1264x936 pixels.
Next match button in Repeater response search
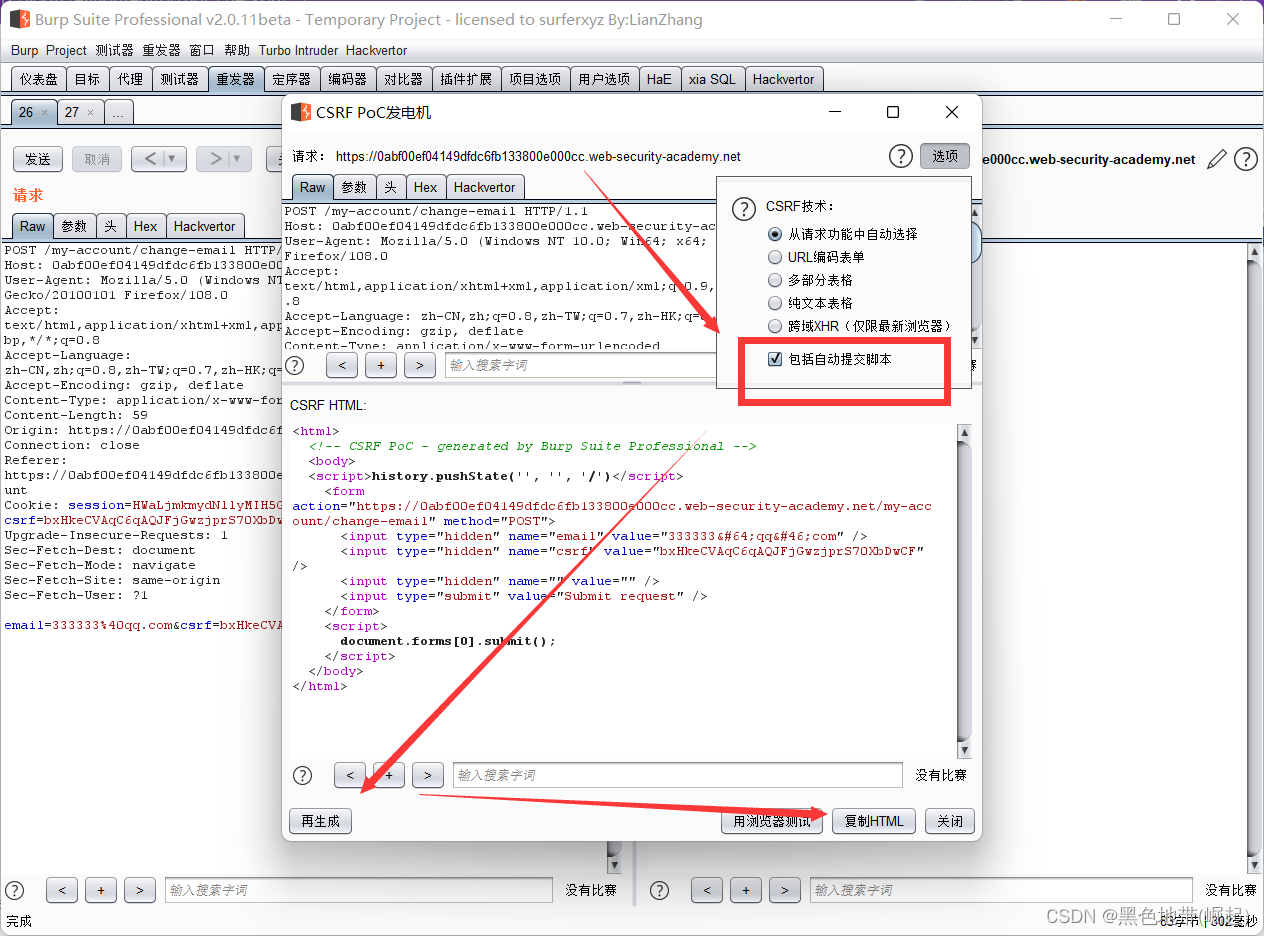click(x=784, y=890)
